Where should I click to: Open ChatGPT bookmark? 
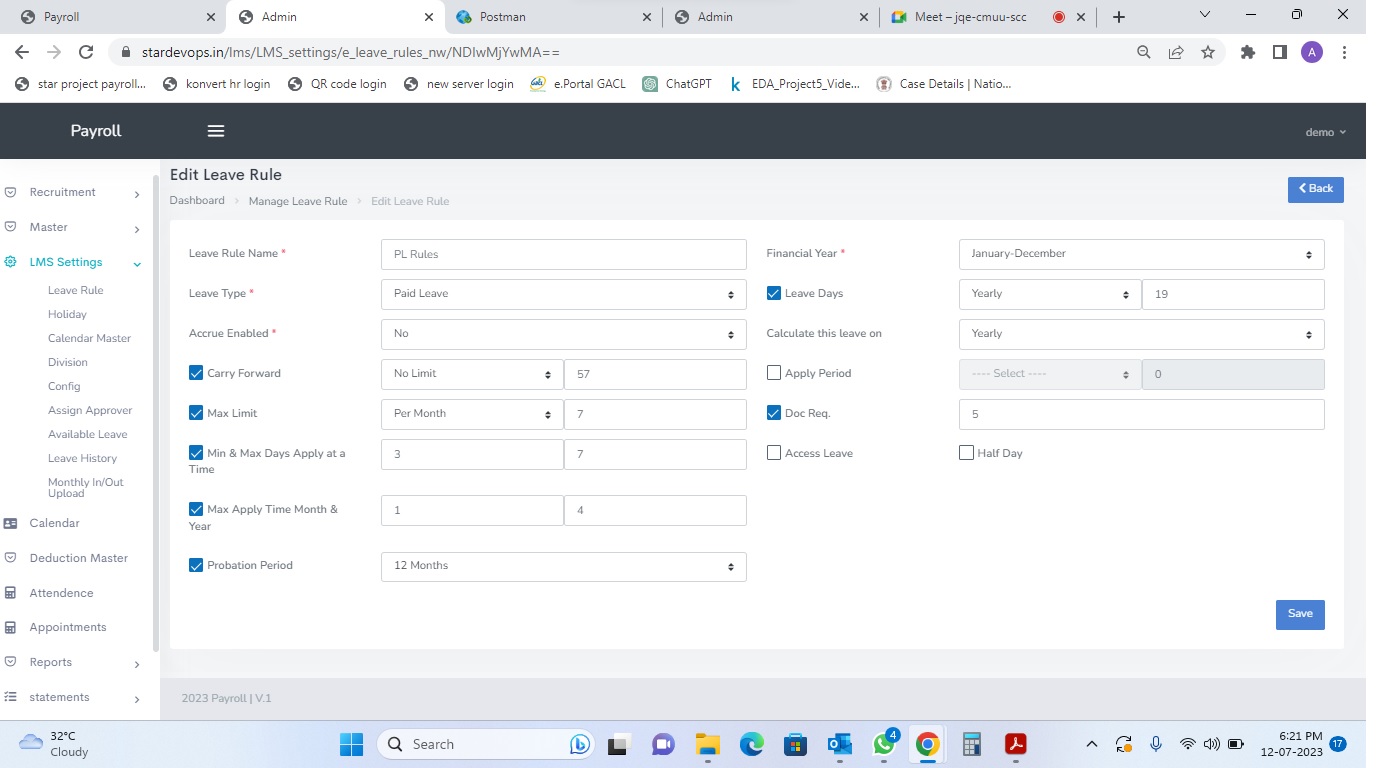pyautogui.click(x=678, y=84)
